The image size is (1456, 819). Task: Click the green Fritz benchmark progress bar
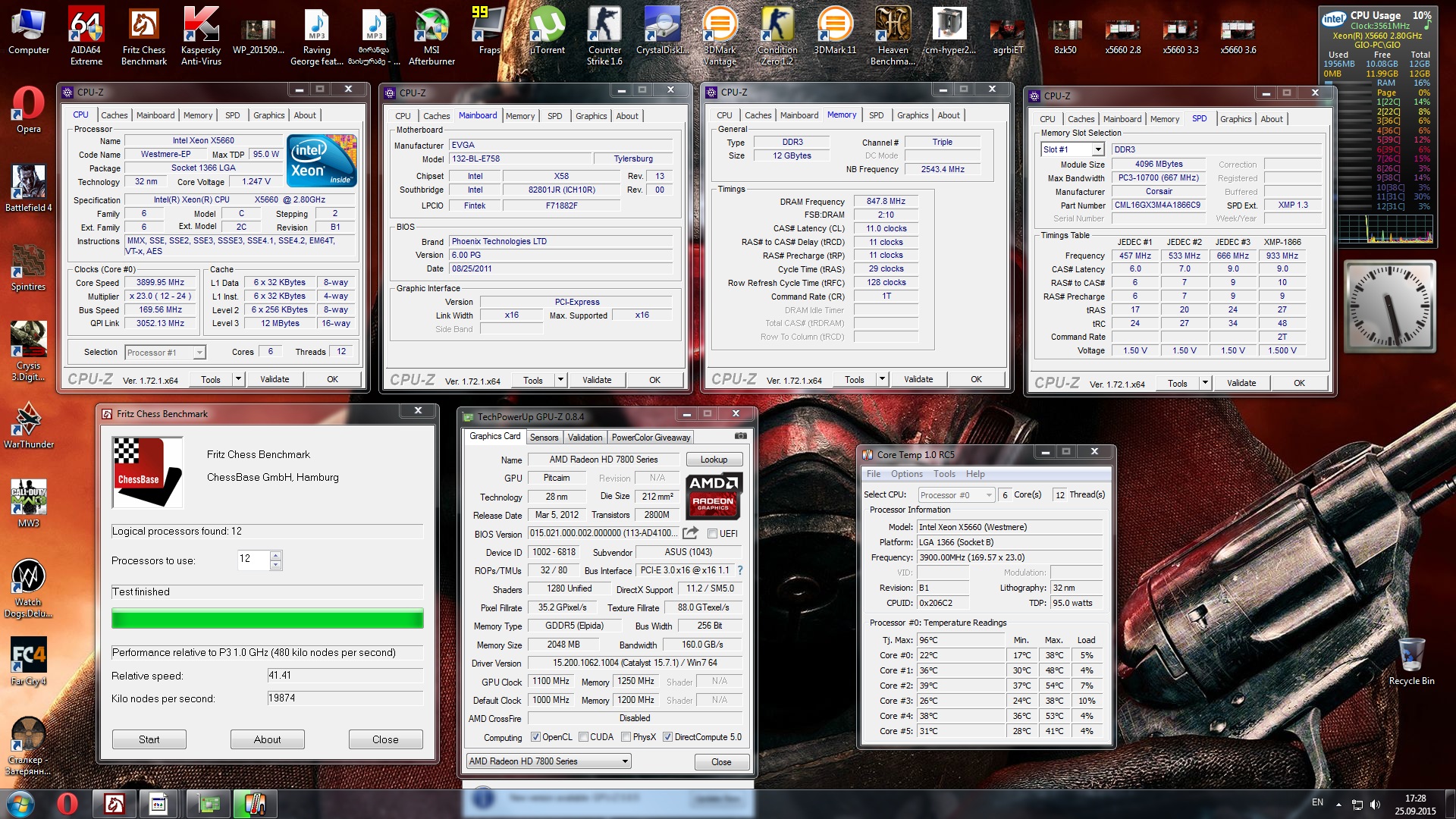267,619
